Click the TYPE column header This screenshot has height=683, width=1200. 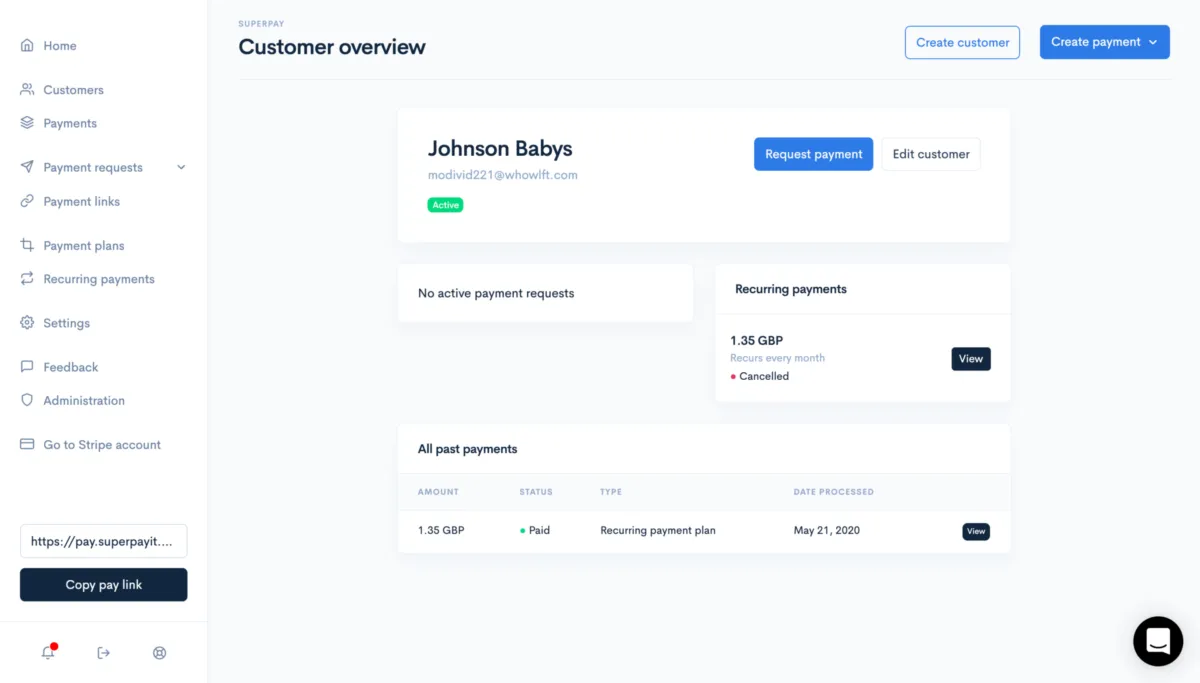click(611, 492)
